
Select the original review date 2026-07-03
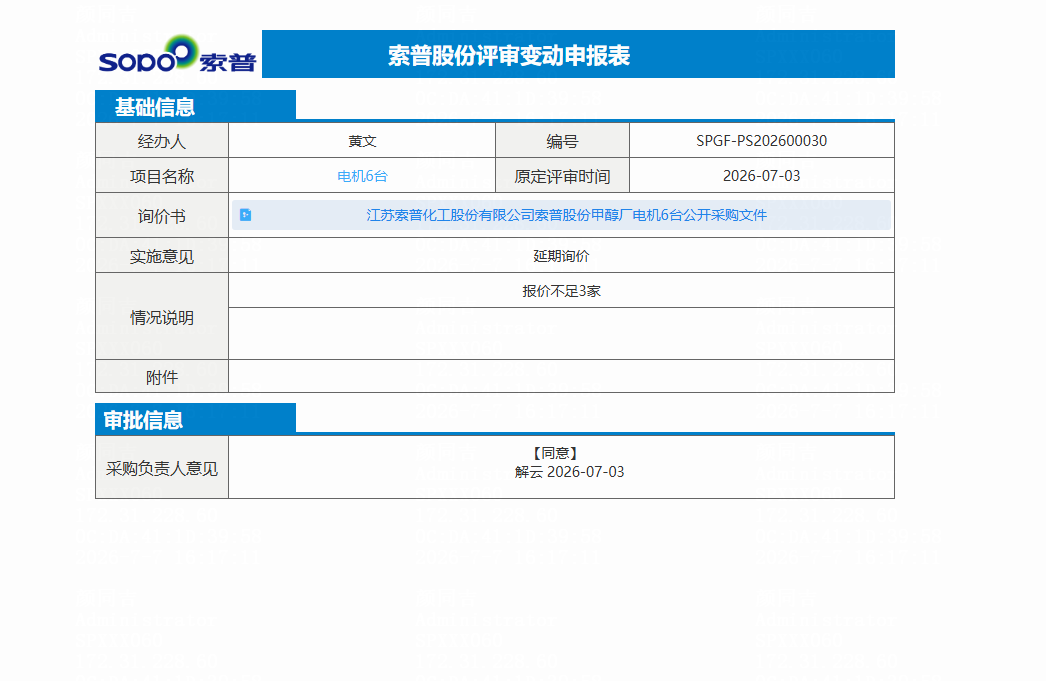(x=761, y=176)
